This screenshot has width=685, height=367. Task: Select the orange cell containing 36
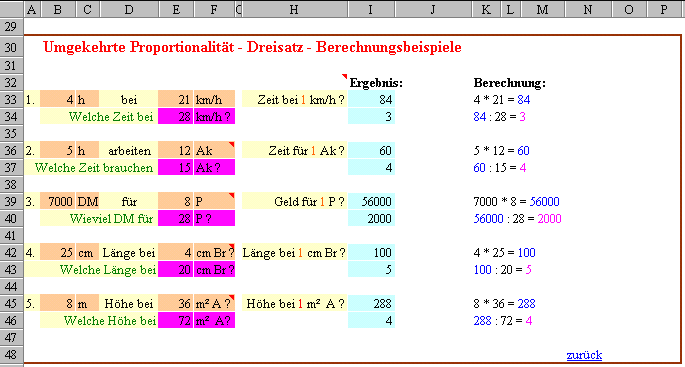pos(176,304)
